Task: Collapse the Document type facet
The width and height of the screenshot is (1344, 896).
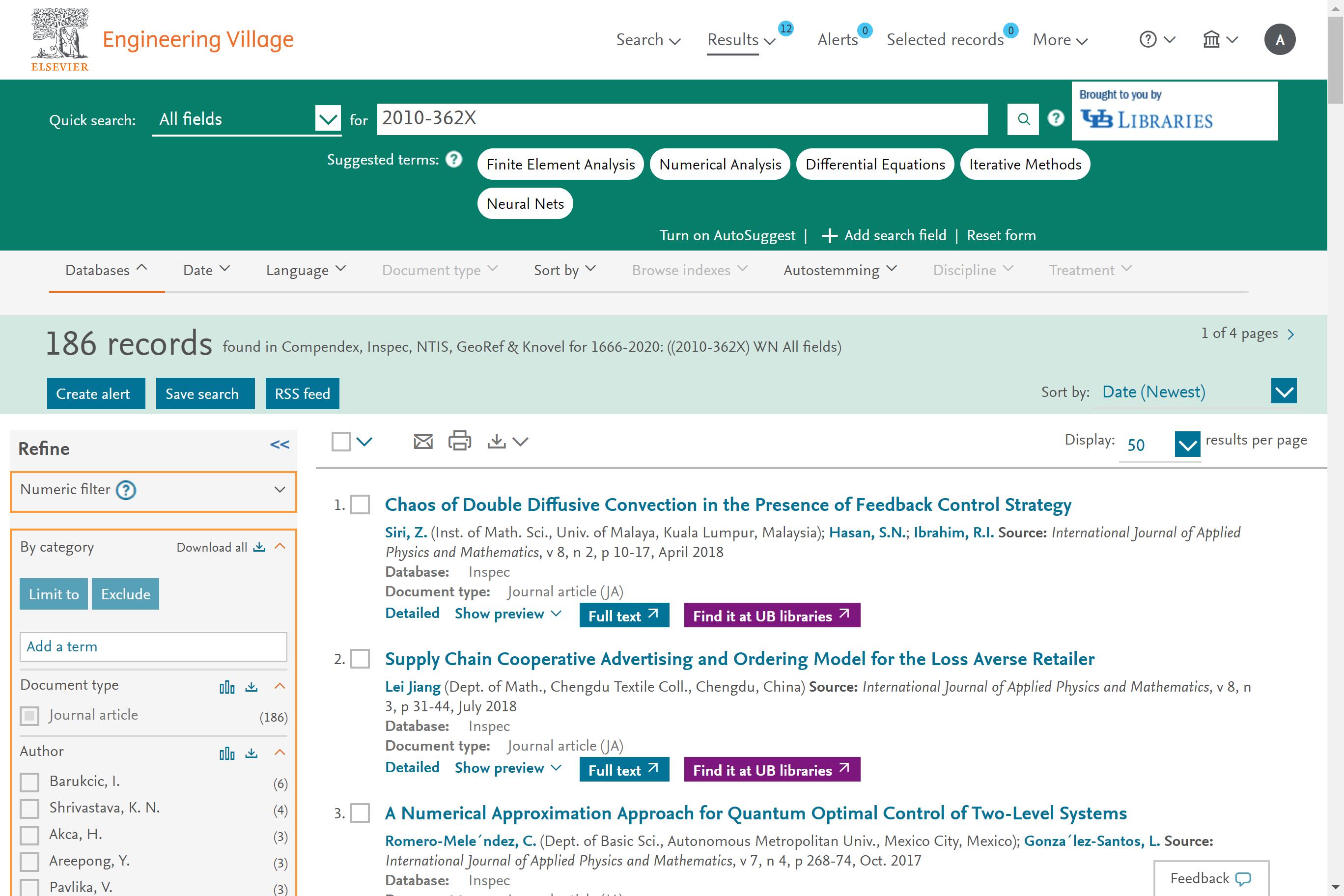Action: pos(280,686)
